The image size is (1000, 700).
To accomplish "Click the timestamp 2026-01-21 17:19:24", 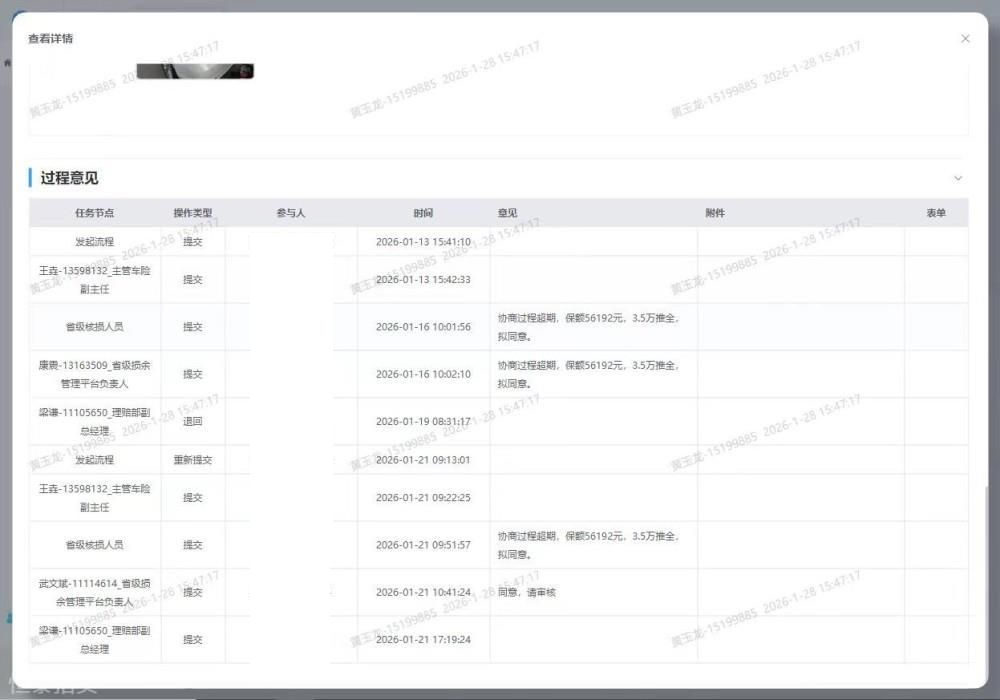I will pyautogui.click(x=423, y=639).
